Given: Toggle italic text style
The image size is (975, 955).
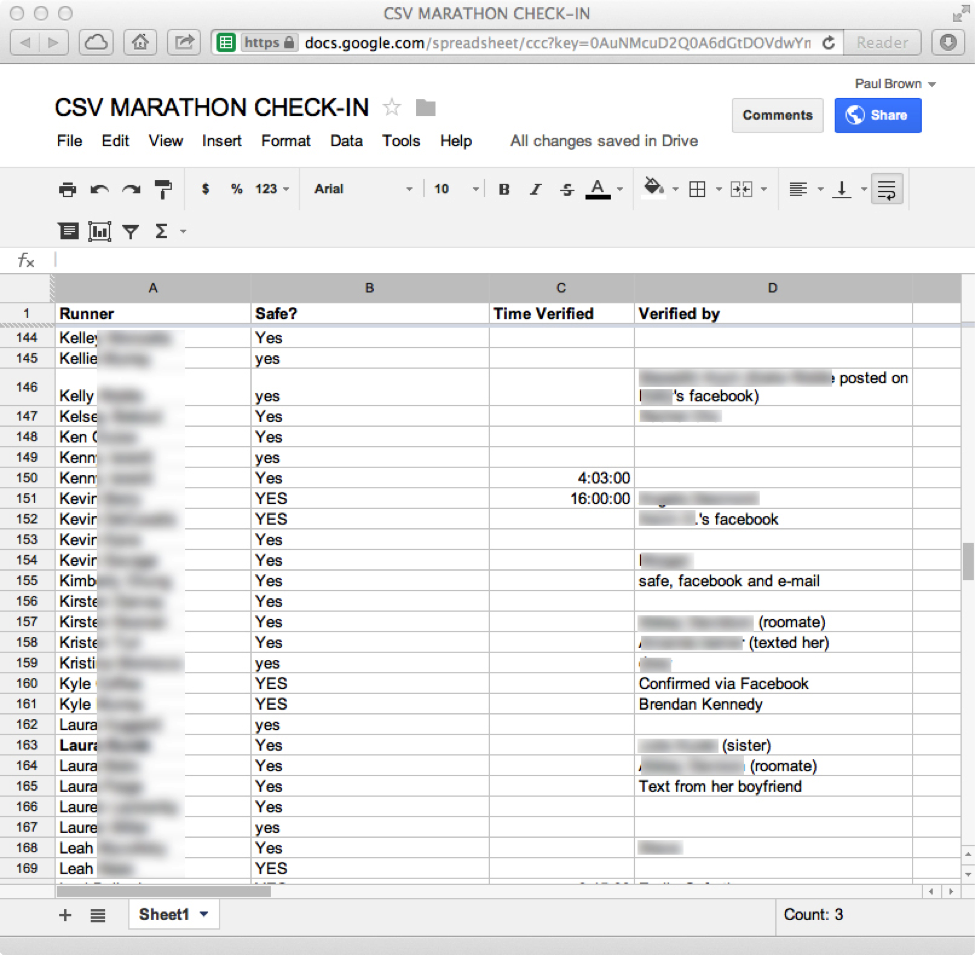Looking at the screenshot, I should pyautogui.click(x=535, y=189).
